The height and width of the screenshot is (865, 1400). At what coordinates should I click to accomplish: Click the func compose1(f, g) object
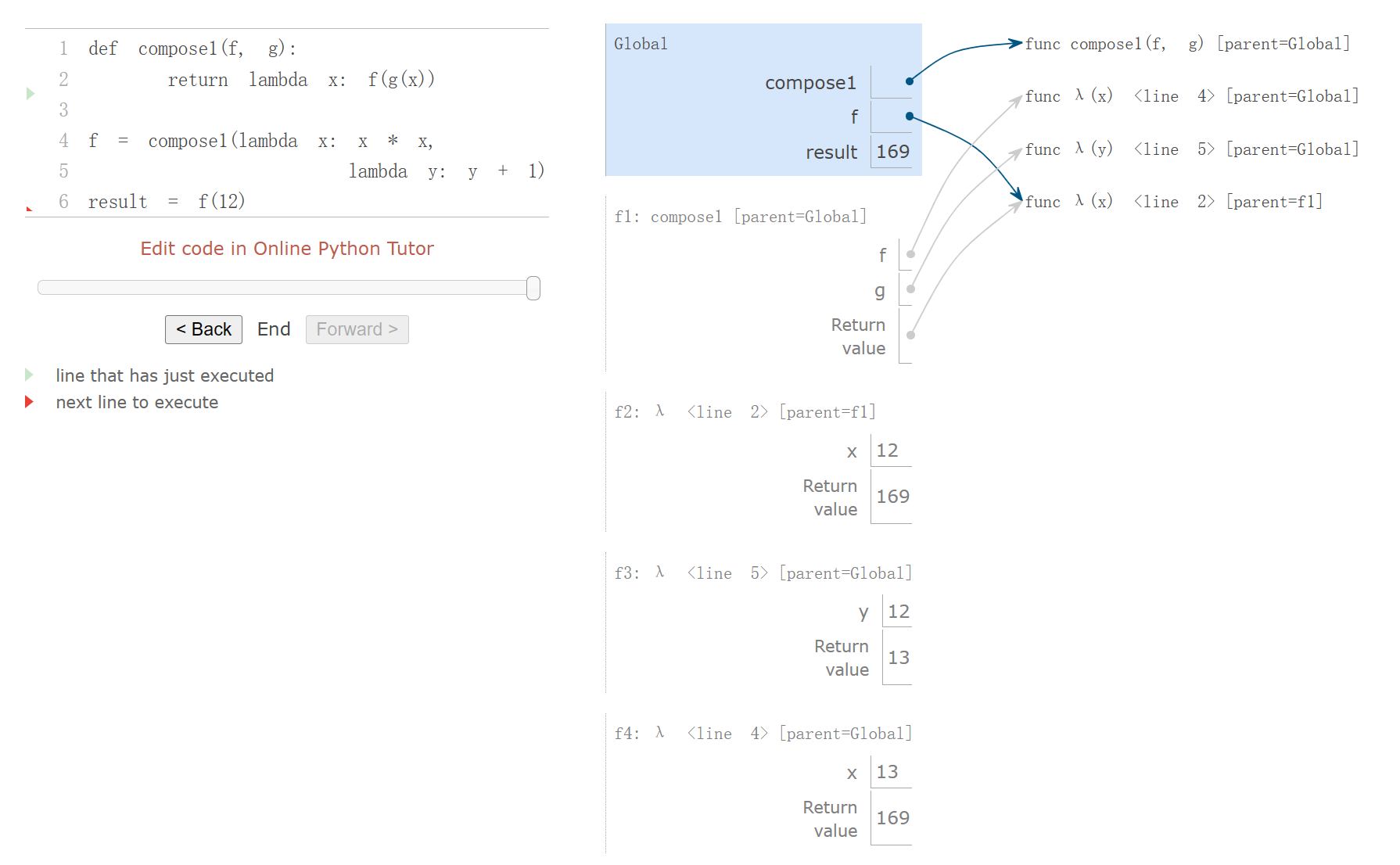click(1187, 45)
